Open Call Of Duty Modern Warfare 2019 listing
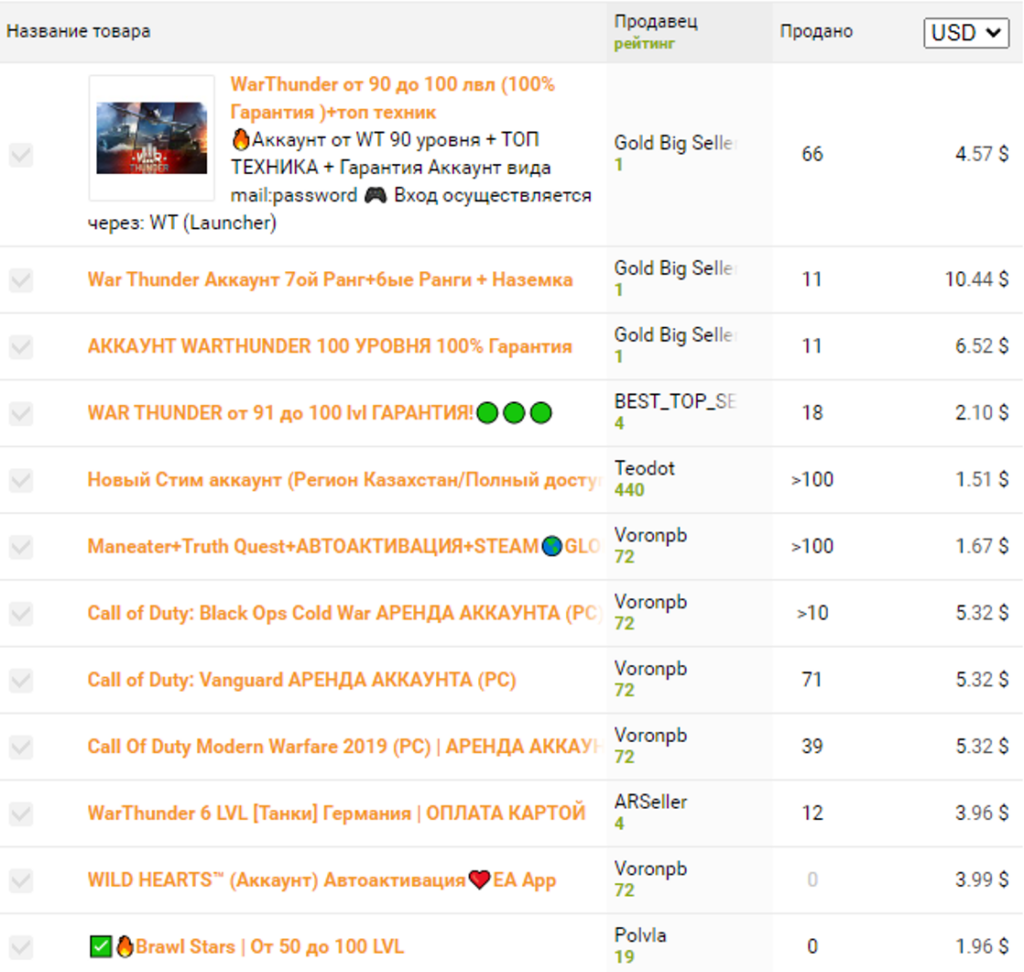Screen dimensions: 1024x972 (344, 746)
